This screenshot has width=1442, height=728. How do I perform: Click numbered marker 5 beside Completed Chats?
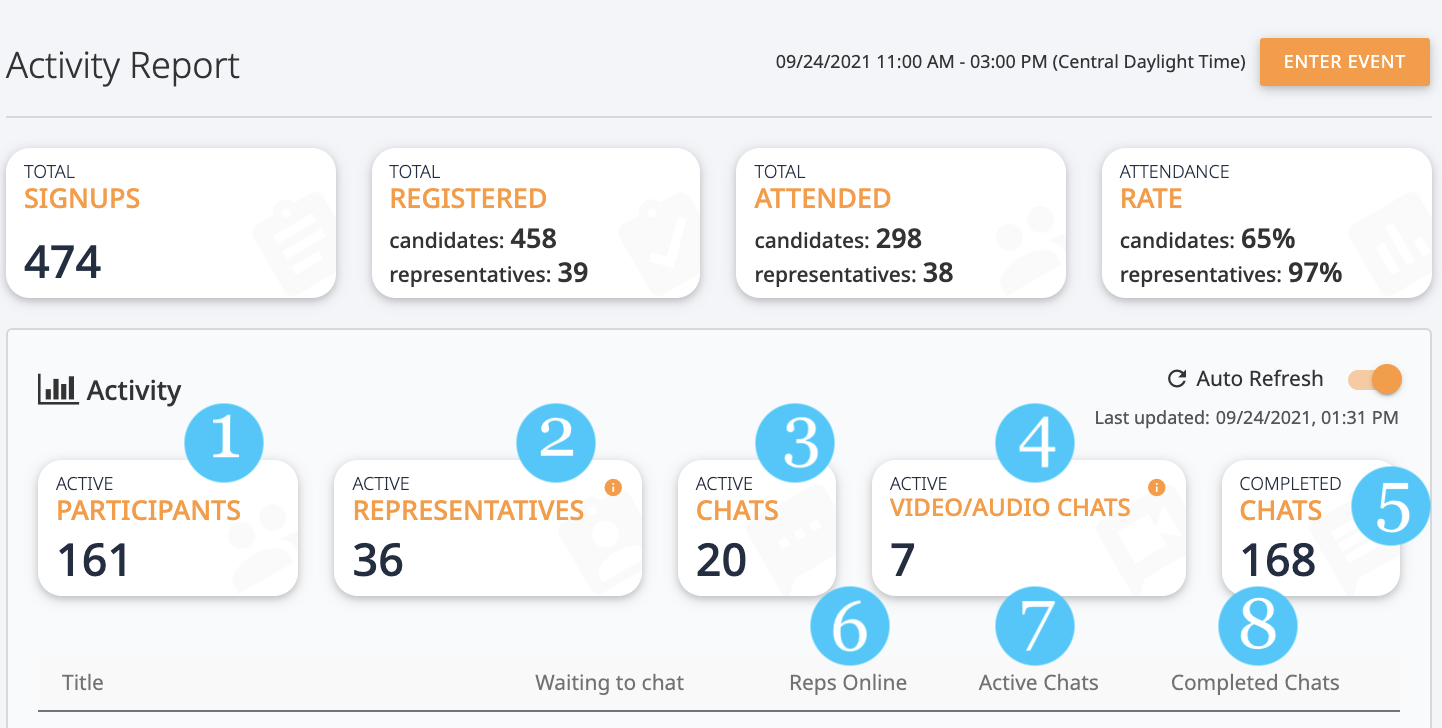[1391, 505]
